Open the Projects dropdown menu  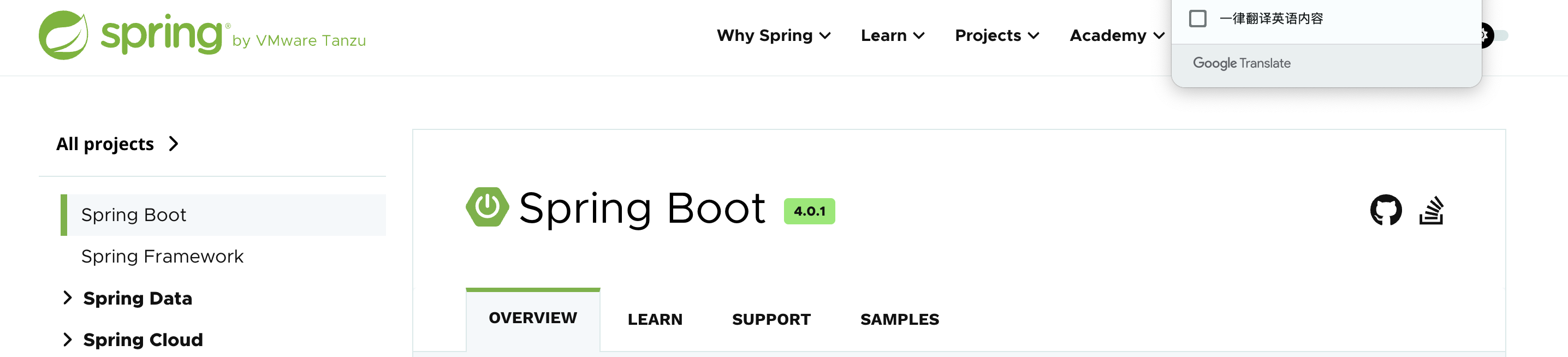(x=996, y=36)
